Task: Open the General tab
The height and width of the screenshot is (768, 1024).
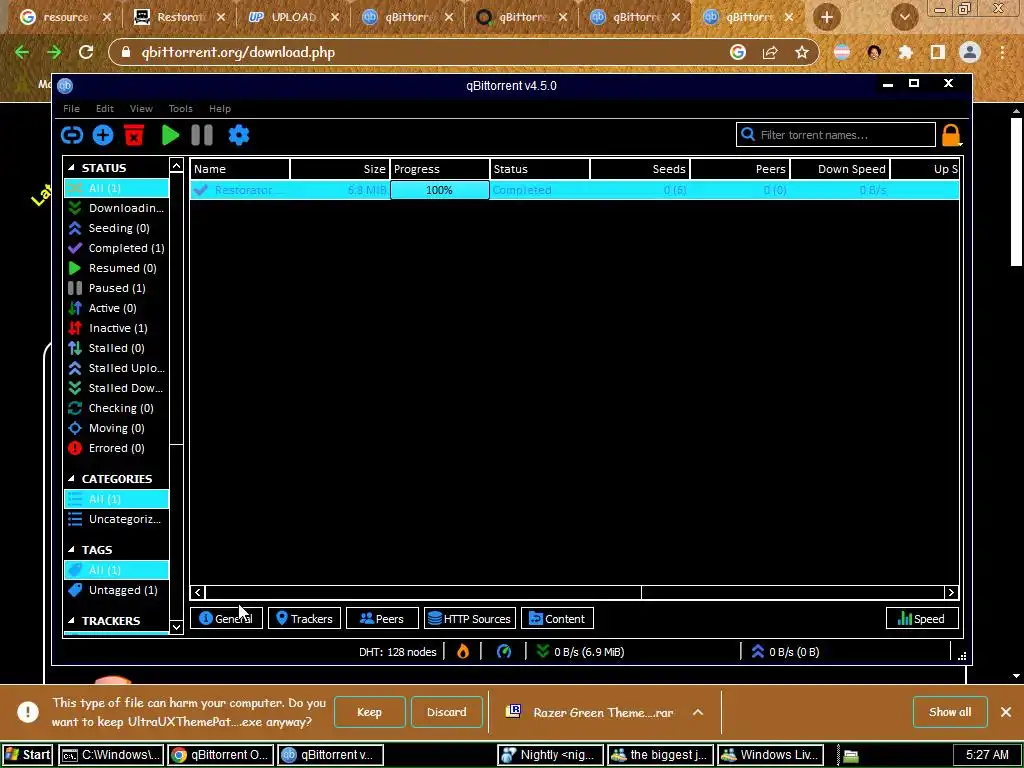Action: (226, 618)
